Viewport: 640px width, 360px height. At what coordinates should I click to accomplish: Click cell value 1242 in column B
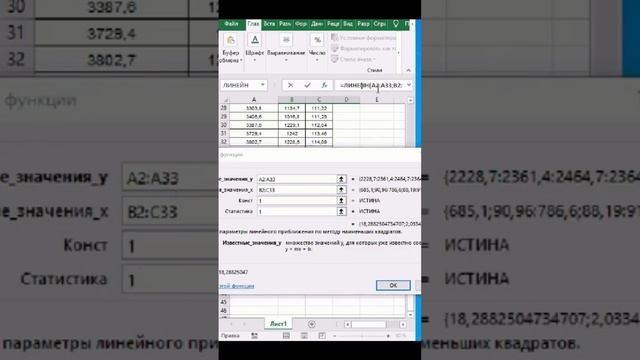[x=292, y=133]
